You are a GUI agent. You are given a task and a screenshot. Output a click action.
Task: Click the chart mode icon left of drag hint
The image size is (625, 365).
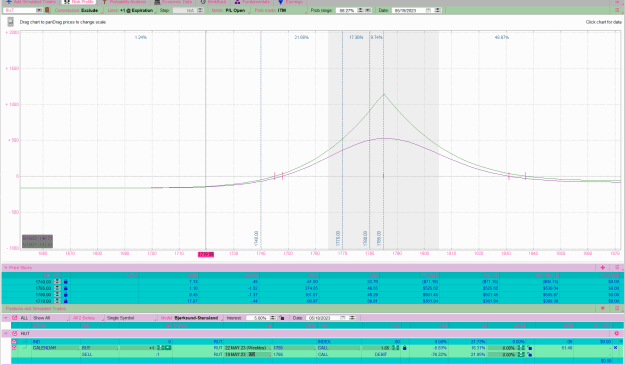11,22
